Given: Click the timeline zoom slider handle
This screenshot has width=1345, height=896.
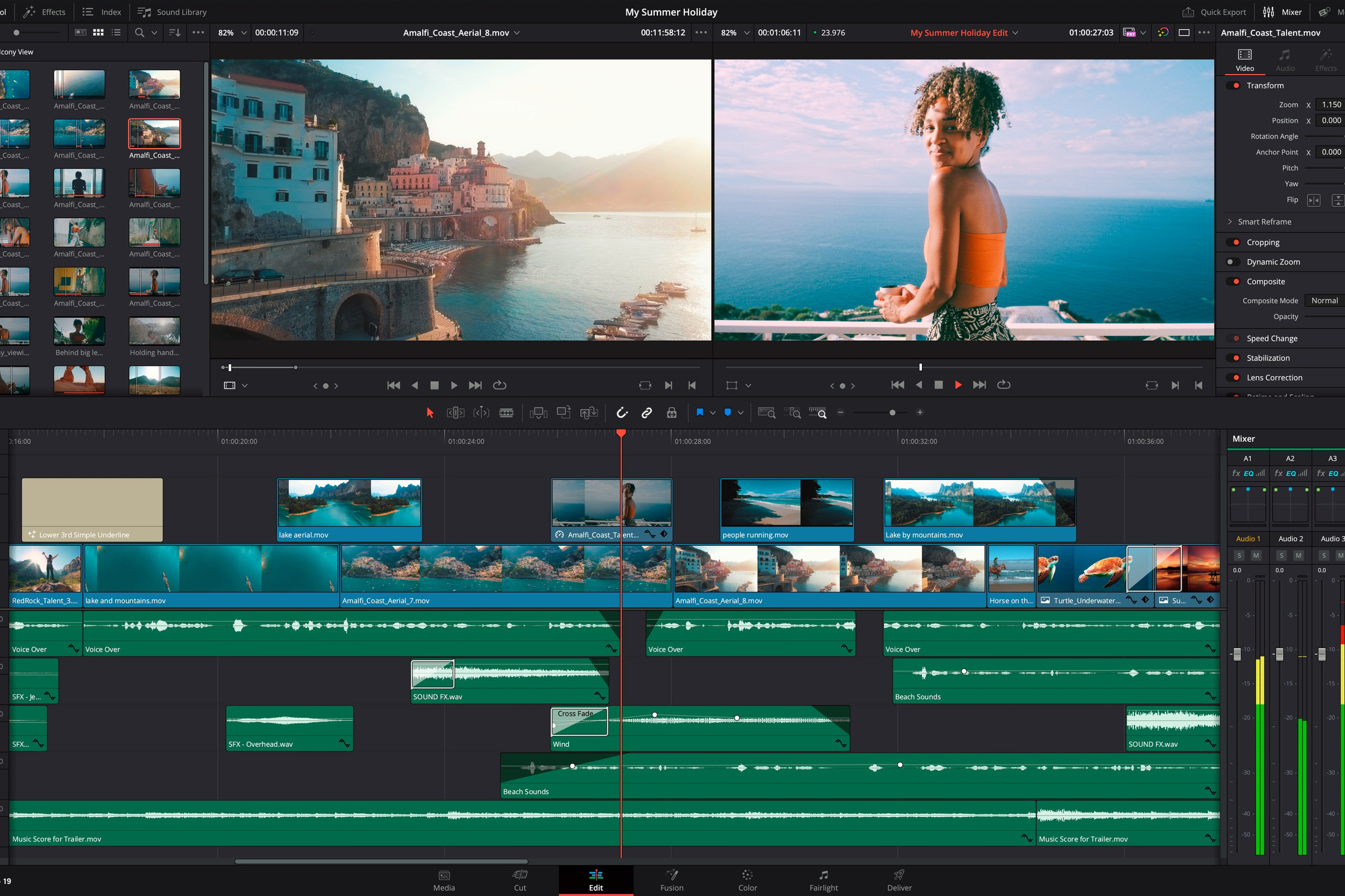Looking at the screenshot, I should coord(892,413).
